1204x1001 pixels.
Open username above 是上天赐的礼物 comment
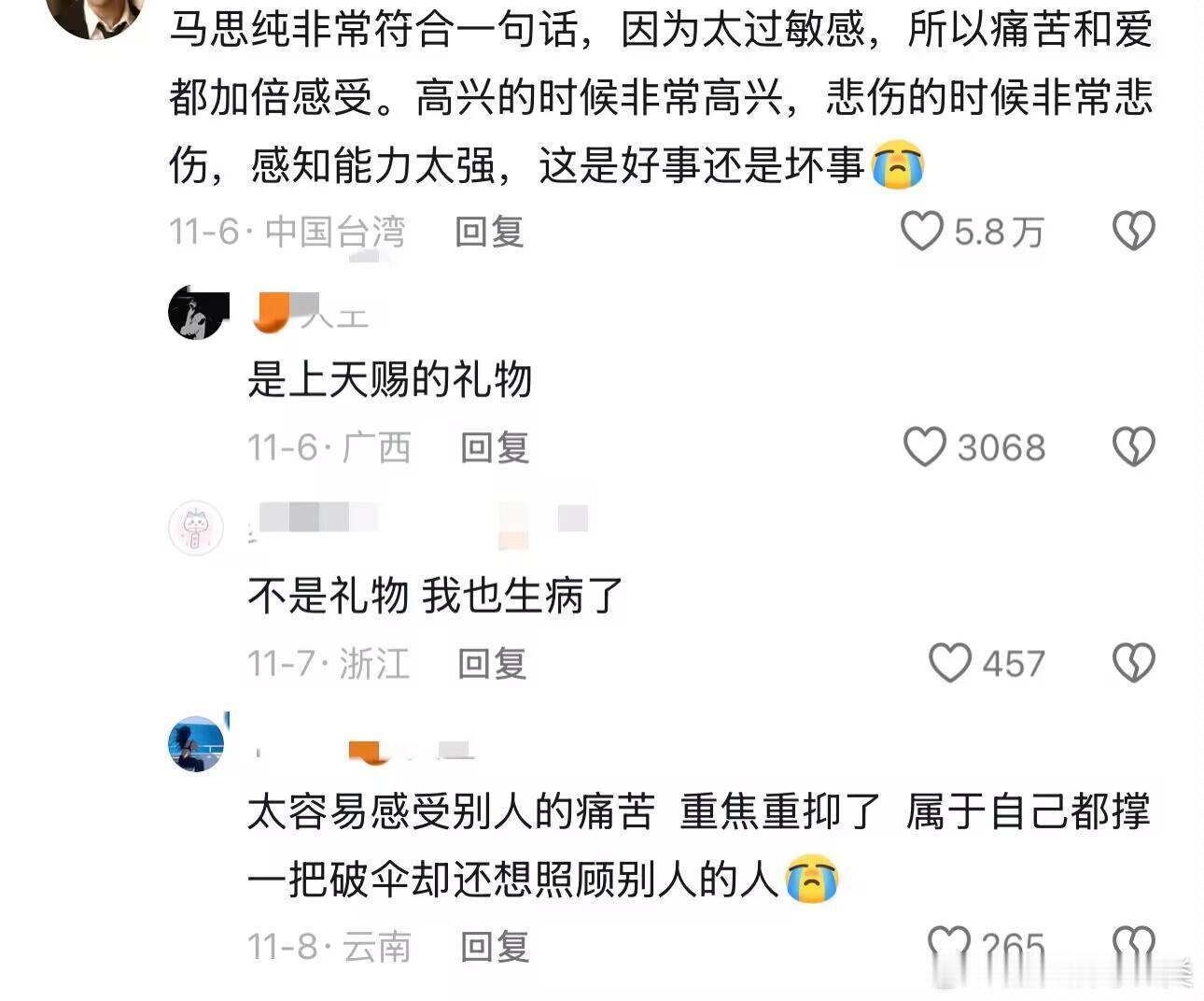311,313
